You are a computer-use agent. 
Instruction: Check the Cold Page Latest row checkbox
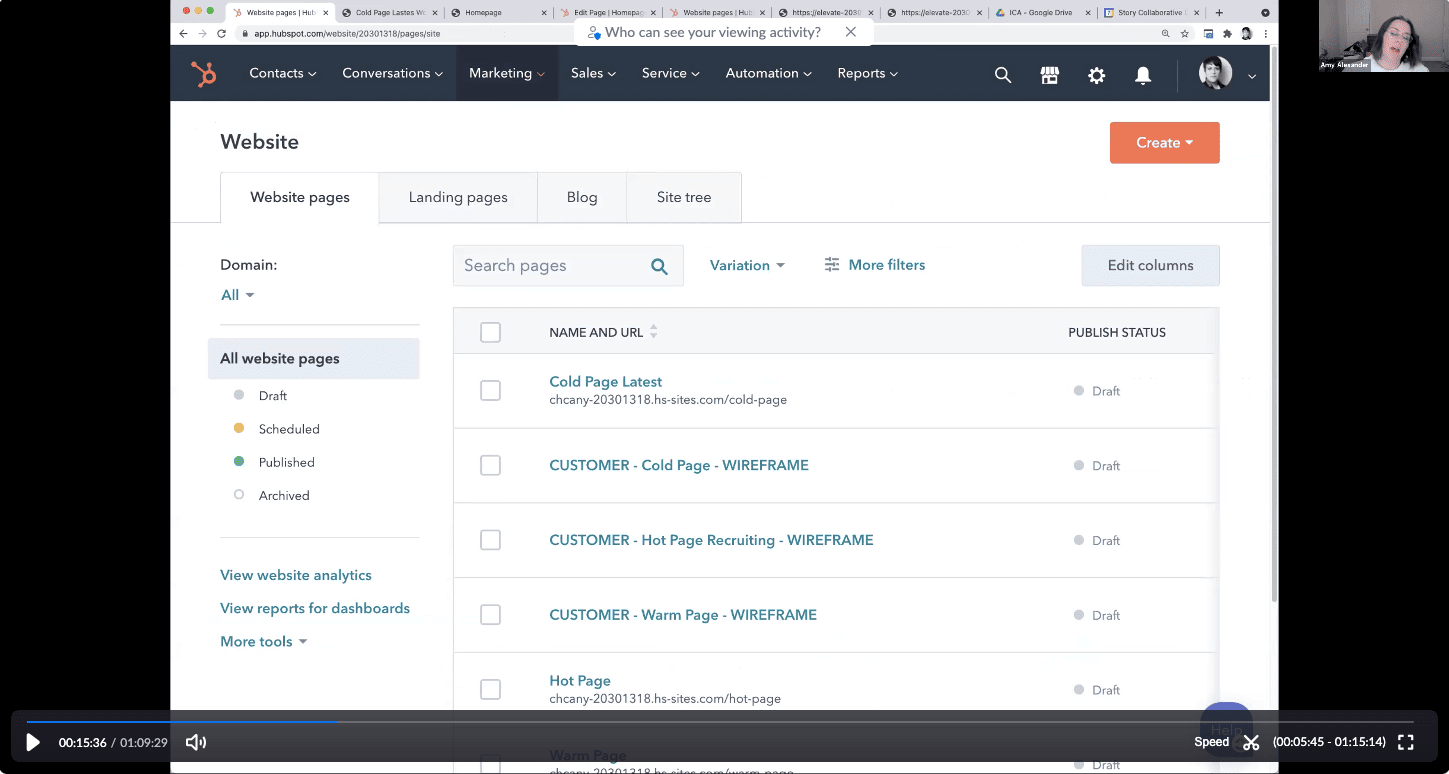click(x=490, y=391)
